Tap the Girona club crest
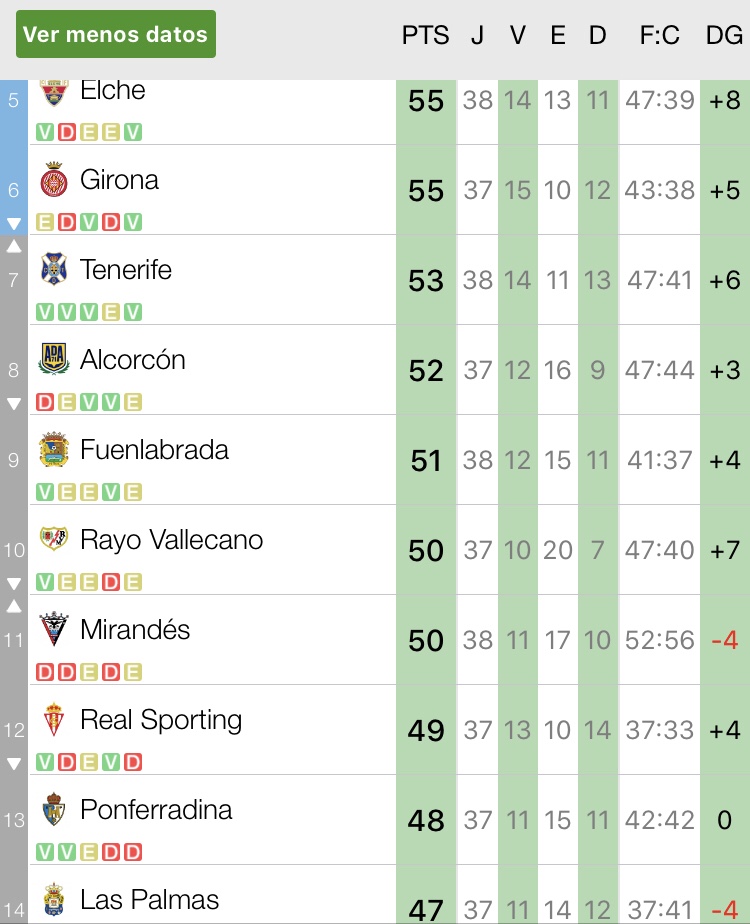Image resolution: width=750 pixels, height=924 pixels. pyautogui.click(x=53, y=181)
